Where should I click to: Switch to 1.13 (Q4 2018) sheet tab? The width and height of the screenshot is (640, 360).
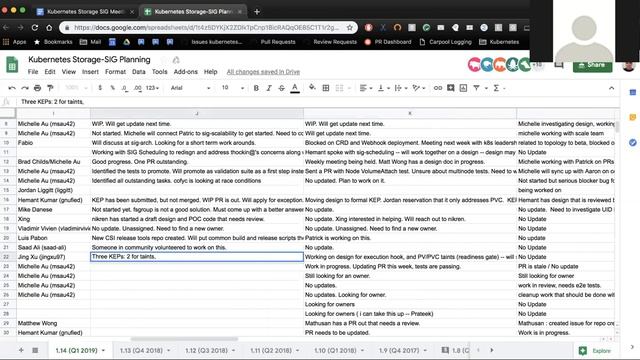tap(141, 351)
